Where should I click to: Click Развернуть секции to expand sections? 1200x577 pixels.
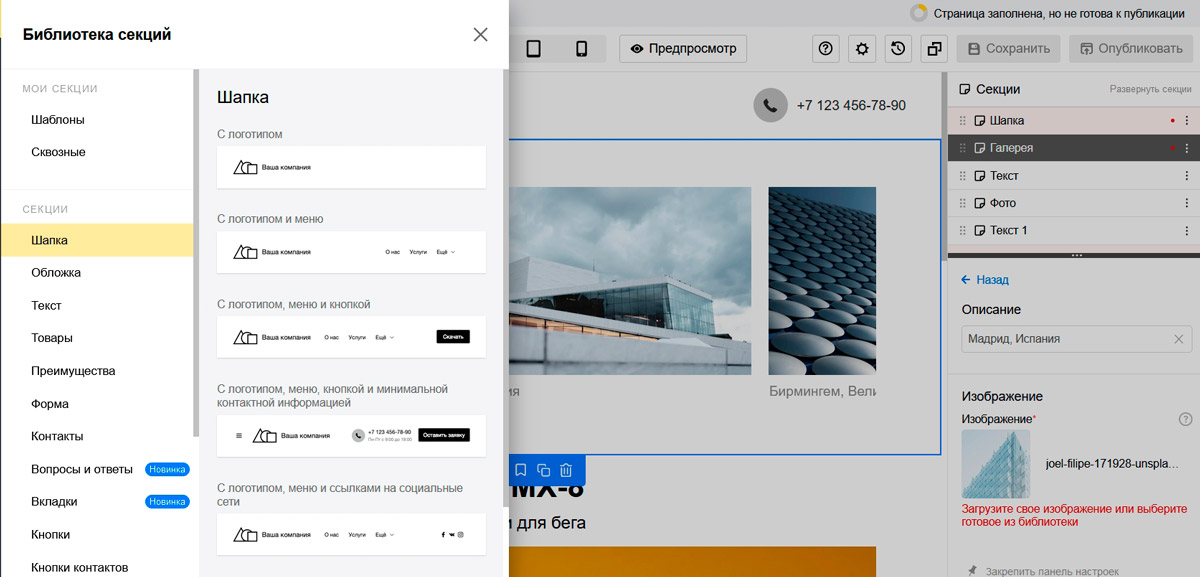(x=1150, y=90)
